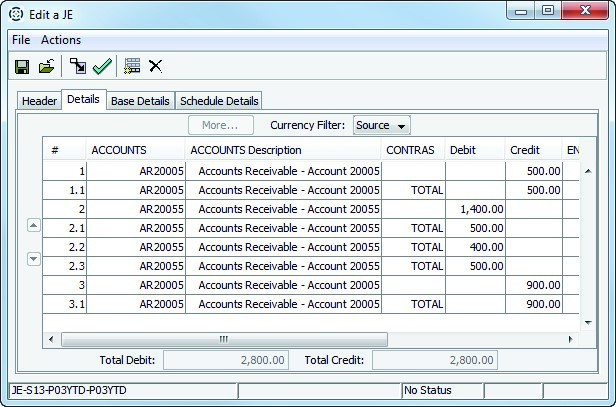
Task: Click the Total Debit field
Action: 227,360
